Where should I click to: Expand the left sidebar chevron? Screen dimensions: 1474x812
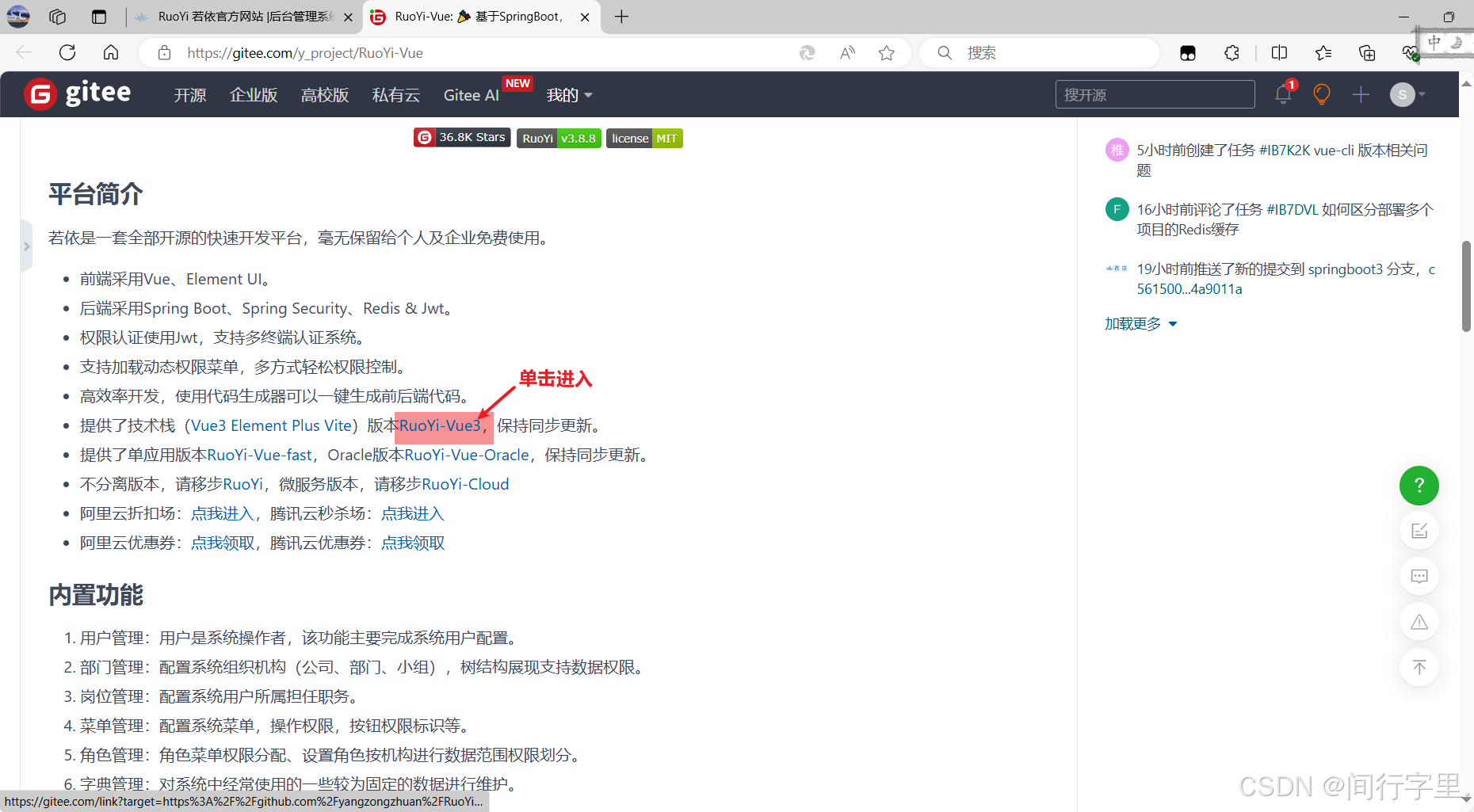26,246
